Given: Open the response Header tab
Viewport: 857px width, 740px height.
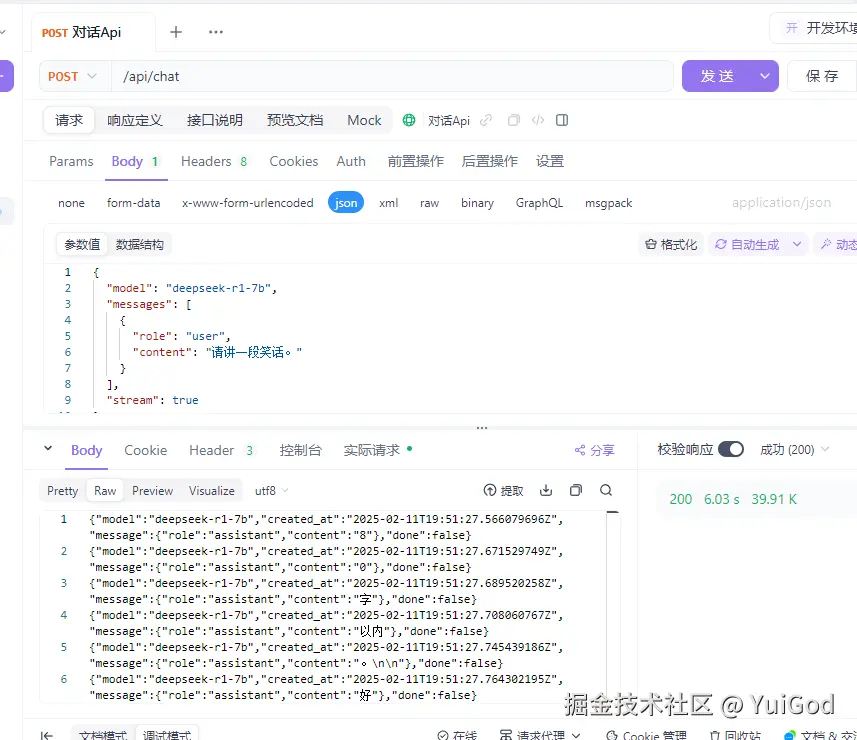Looking at the screenshot, I should pos(221,450).
